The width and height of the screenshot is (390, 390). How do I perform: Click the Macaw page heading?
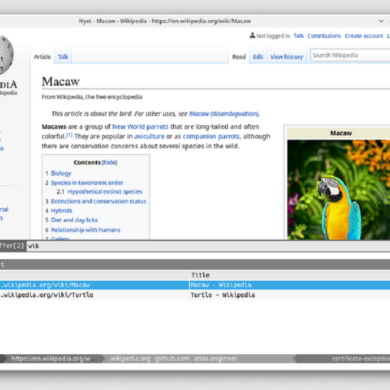click(x=61, y=82)
